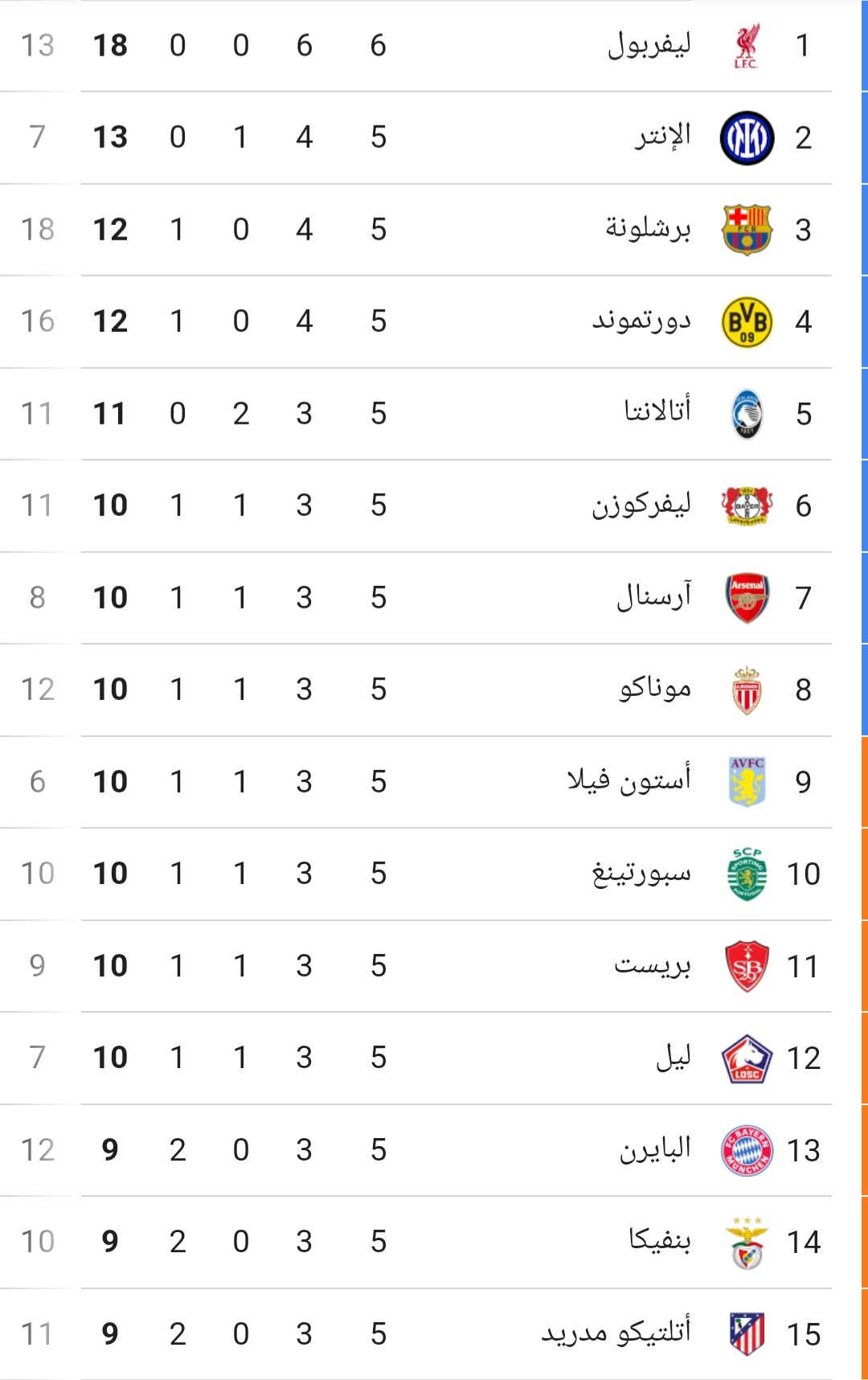Click the Lille LOSC logo
This screenshot has width=868, height=1380.
[x=747, y=1058]
